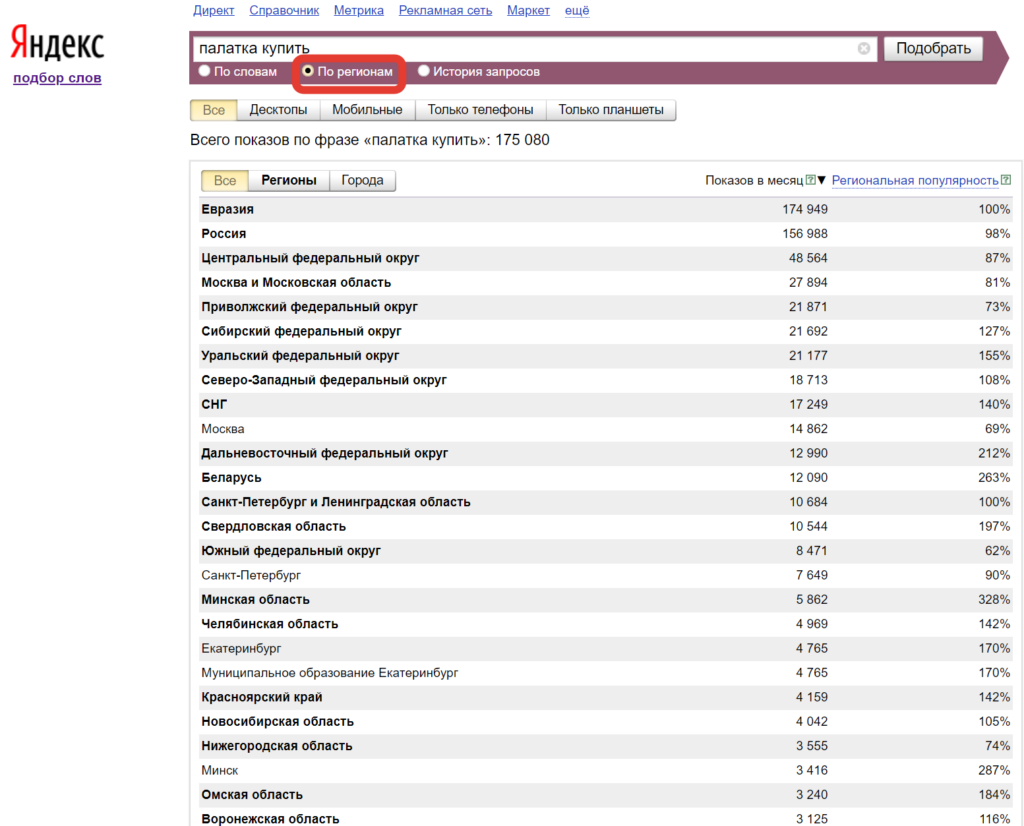This screenshot has width=1024, height=826.
Task: Select the История запросов radio button
Action: click(x=424, y=71)
